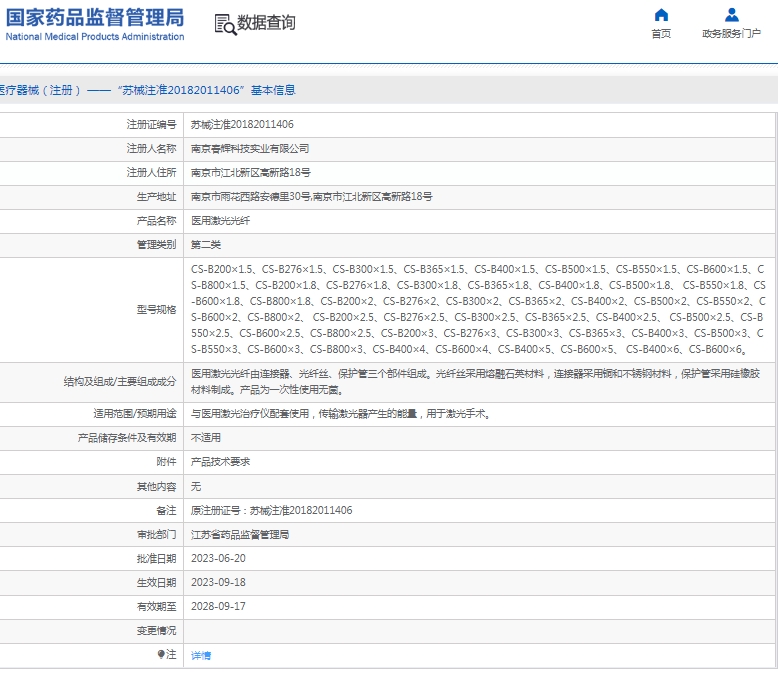Click the 型号规格 label
Viewport: 778px width, 674px height.
pyautogui.click(x=156, y=310)
